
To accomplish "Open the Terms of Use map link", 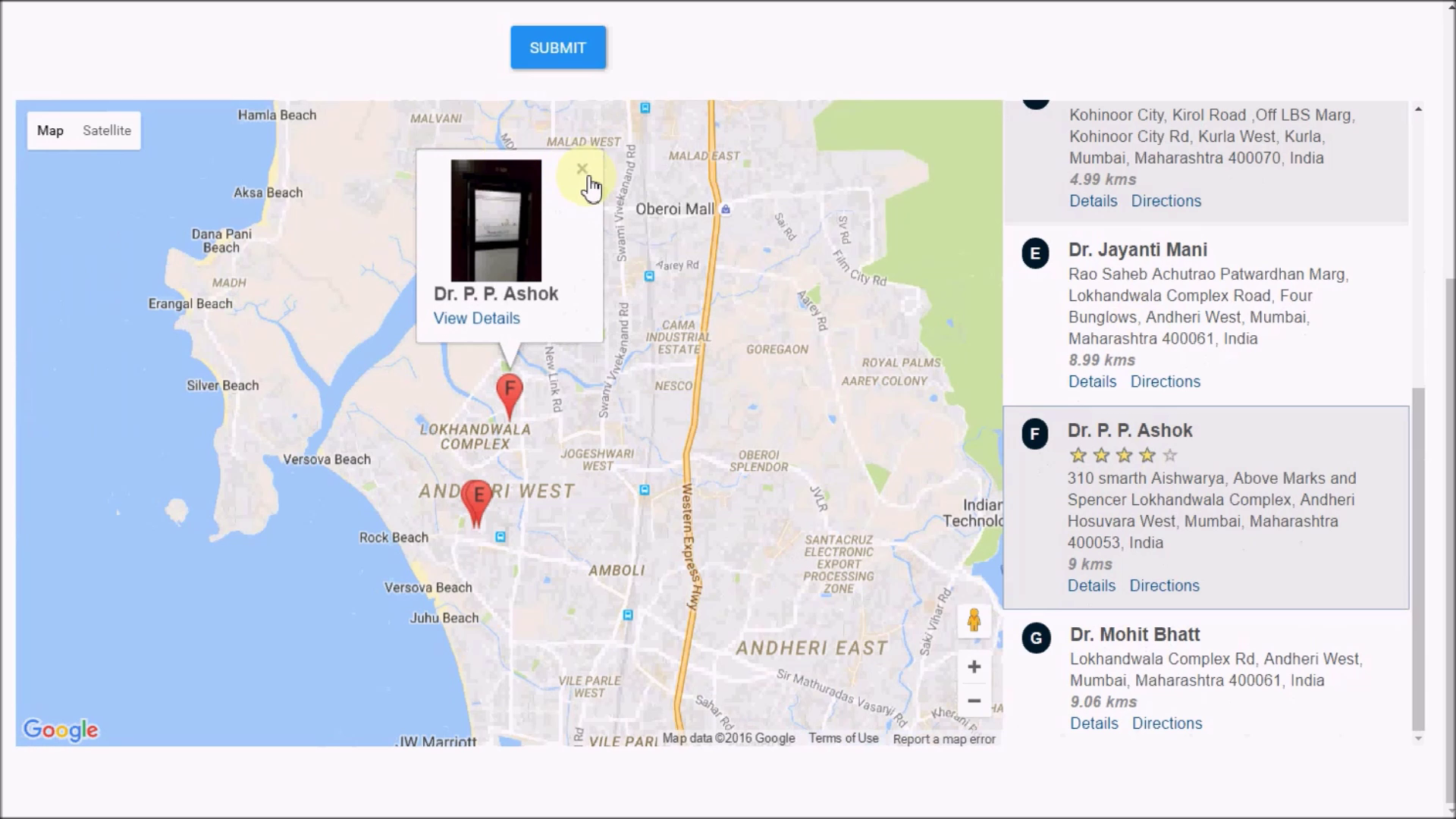I will click(x=843, y=739).
